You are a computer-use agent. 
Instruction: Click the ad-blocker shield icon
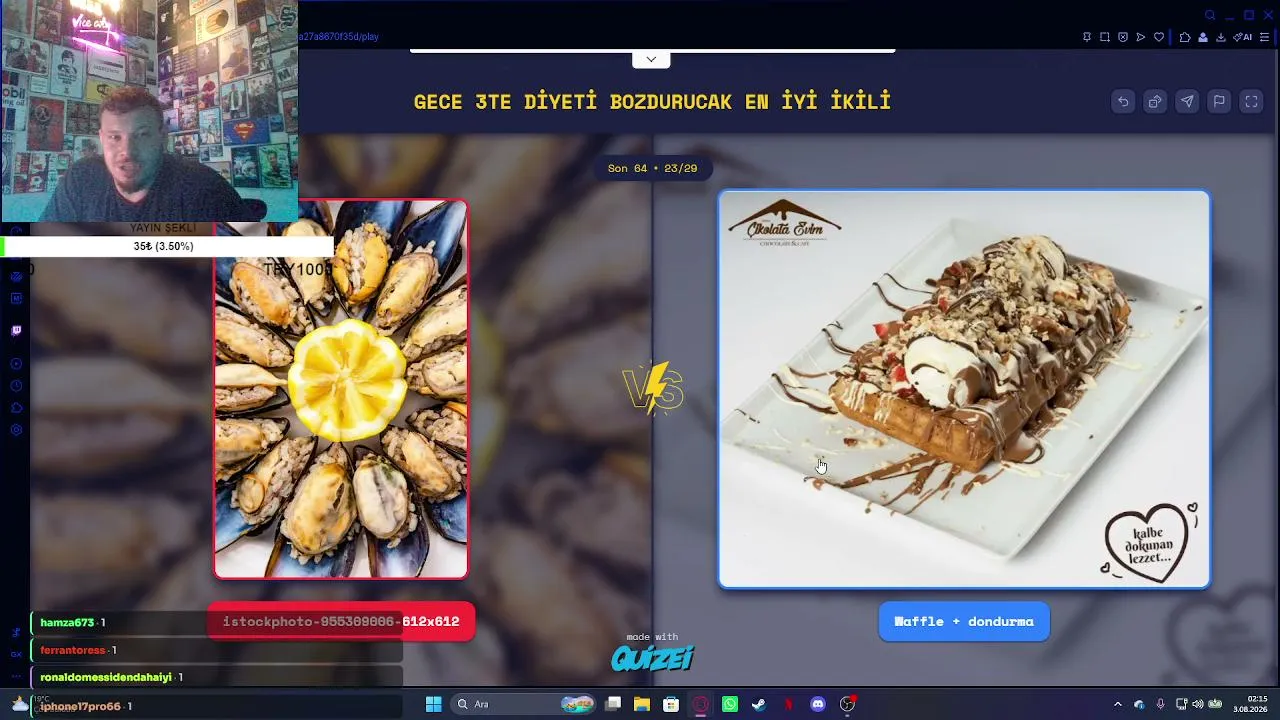(1123, 37)
